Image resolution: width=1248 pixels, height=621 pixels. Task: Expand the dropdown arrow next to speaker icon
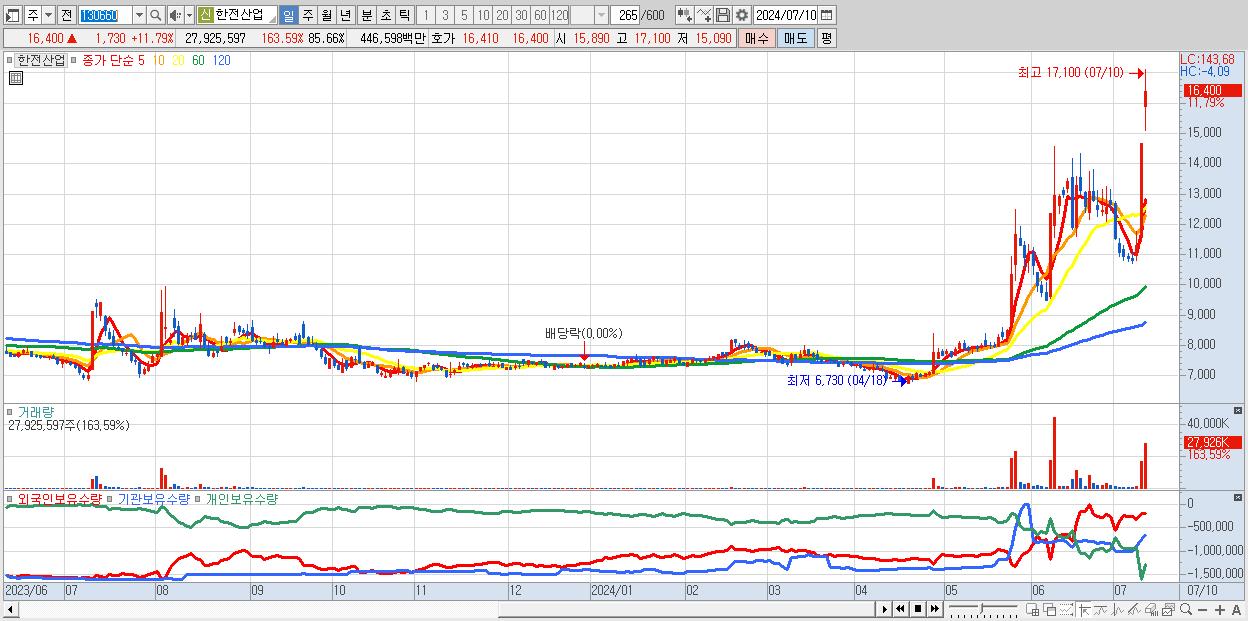click(189, 15)
